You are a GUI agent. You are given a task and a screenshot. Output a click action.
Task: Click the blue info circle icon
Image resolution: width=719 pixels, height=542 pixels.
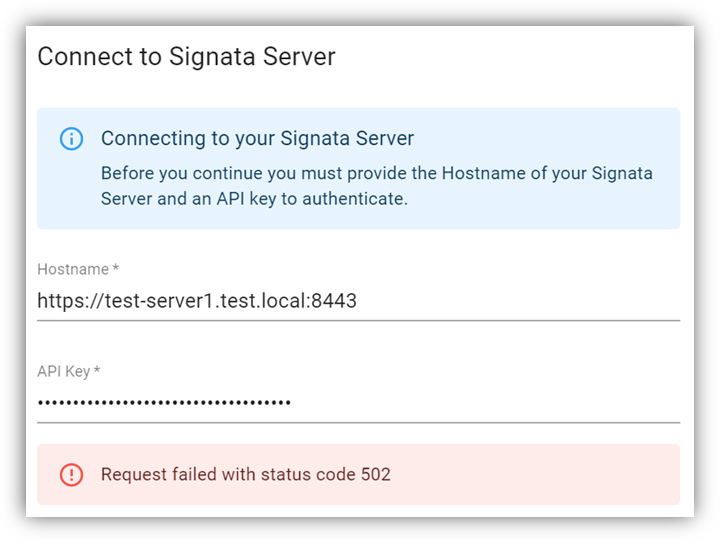[x=71, y=139]
